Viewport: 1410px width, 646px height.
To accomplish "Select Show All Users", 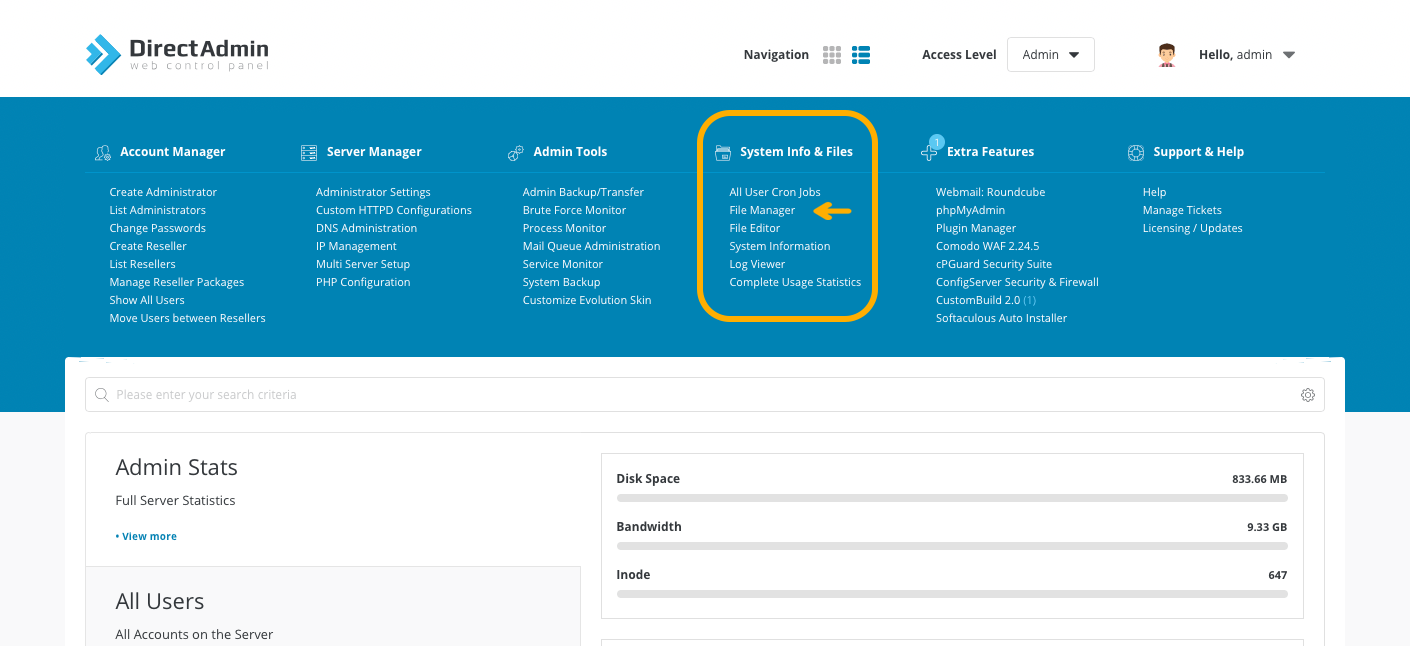I will [x=147, y=300].
